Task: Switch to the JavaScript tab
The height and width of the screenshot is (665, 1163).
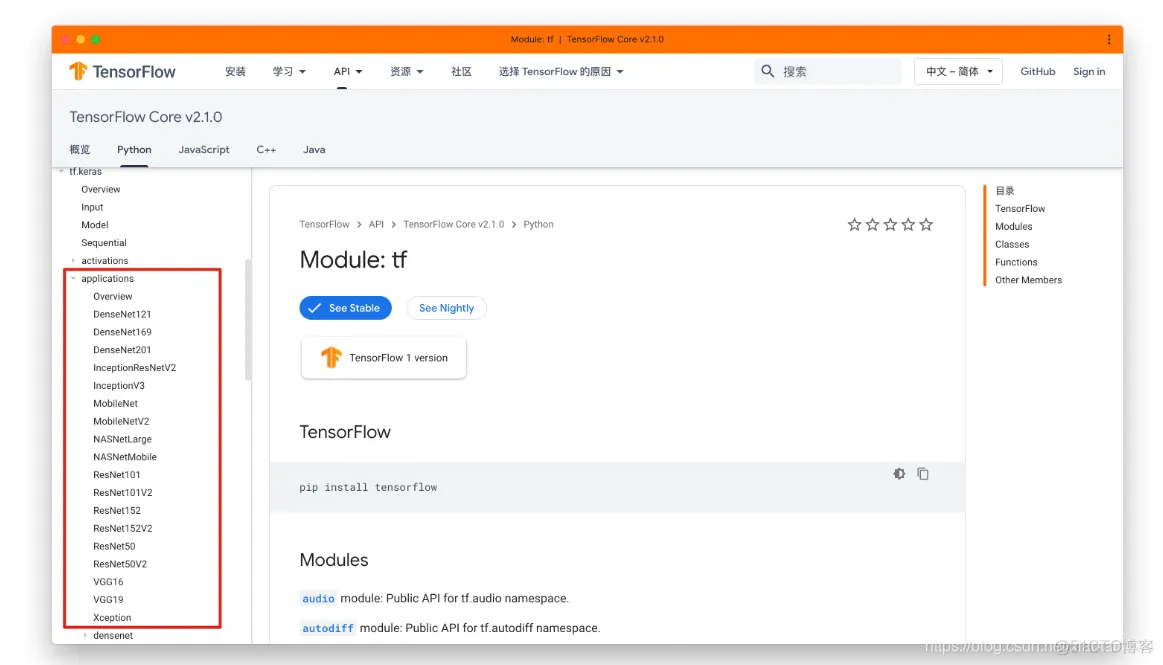Action: (204, 150)
